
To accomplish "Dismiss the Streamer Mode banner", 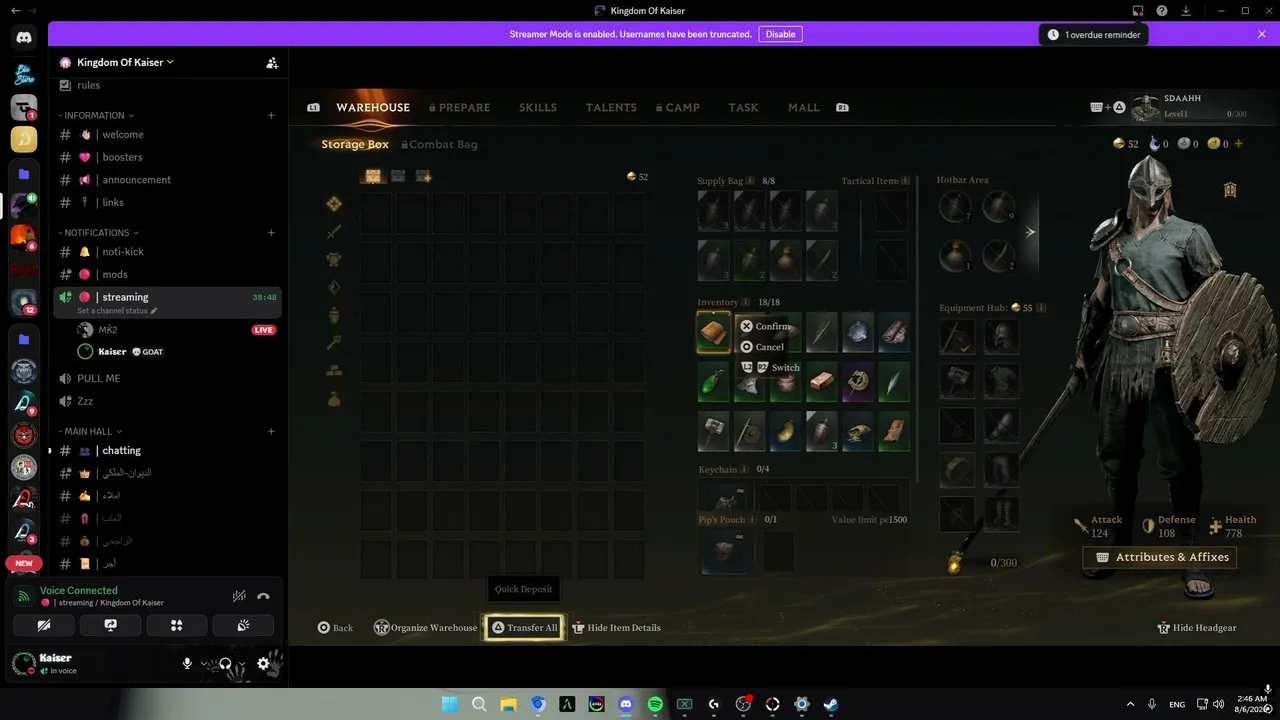I will pyautogui.click(x=1262, y=34).
